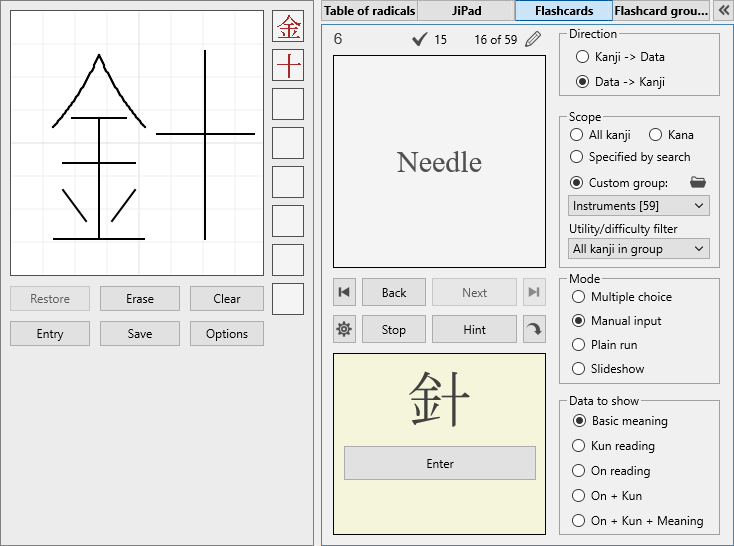The height and width of the screenshot is (546, 734).
Task: Click the Hint button
Action: (x=474, y=329)
